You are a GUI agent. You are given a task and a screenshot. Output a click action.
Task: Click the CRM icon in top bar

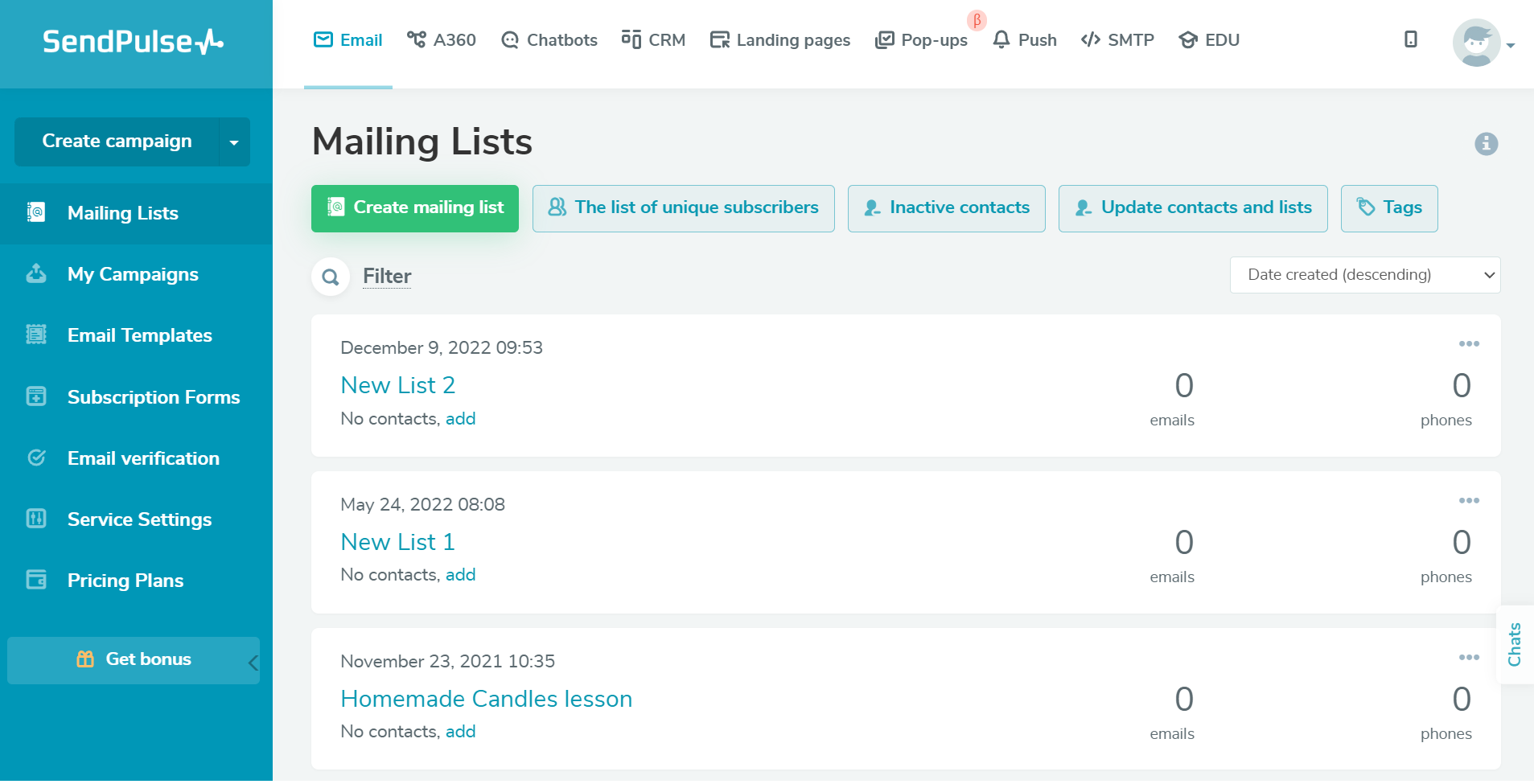(632, 39)
